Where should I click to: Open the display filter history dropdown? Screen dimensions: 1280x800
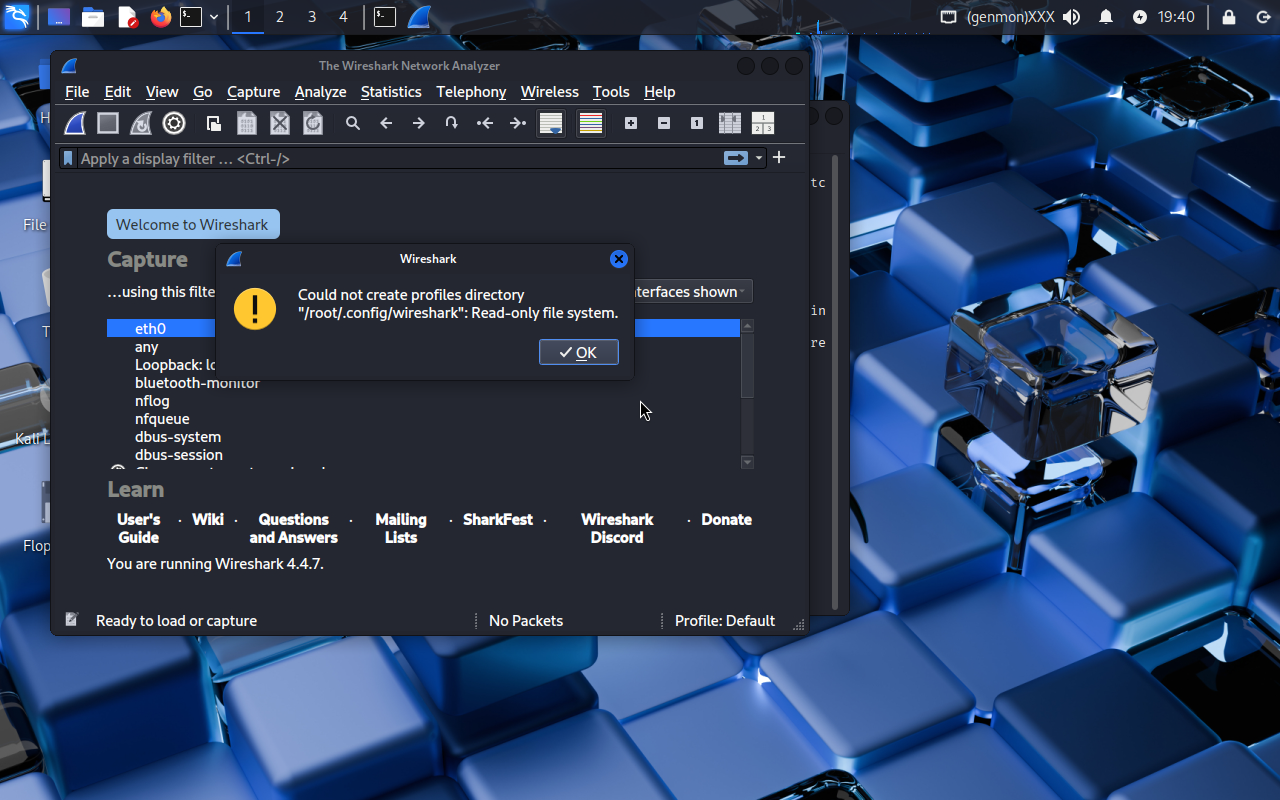click(759, 158)
